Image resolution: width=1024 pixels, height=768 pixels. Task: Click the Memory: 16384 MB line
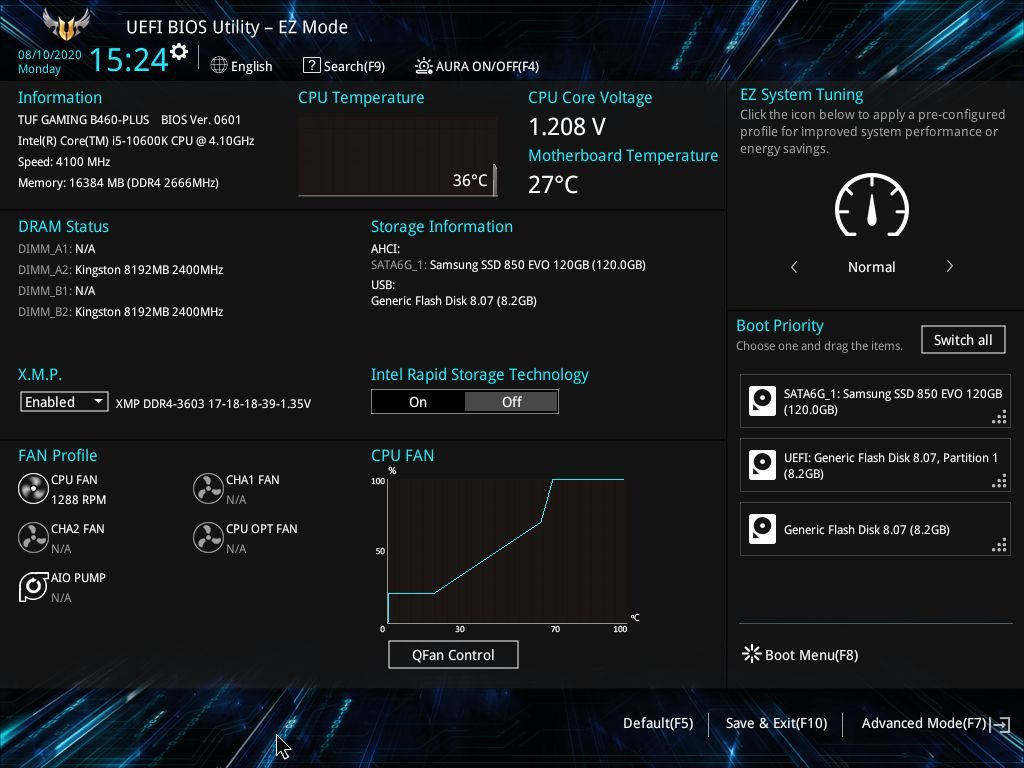pos(118,183)
